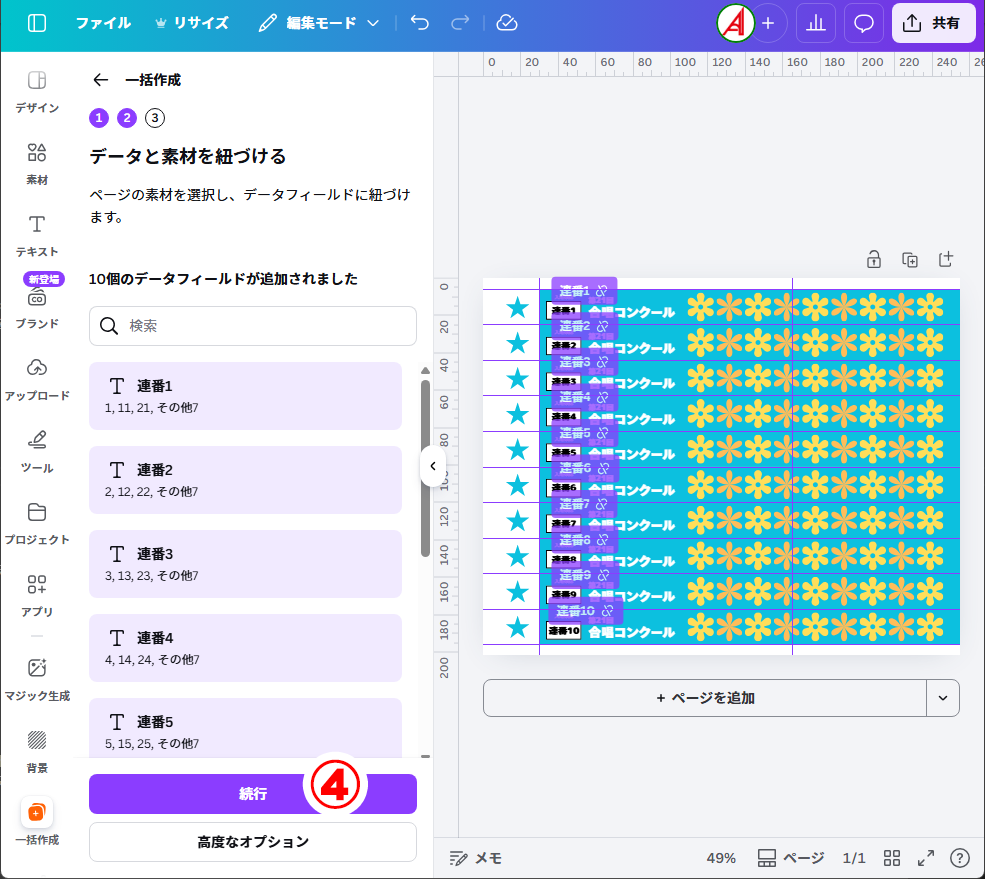Click the 続行 continue button
The height and width of the screenshot is (879, 985).
[253, 793]
